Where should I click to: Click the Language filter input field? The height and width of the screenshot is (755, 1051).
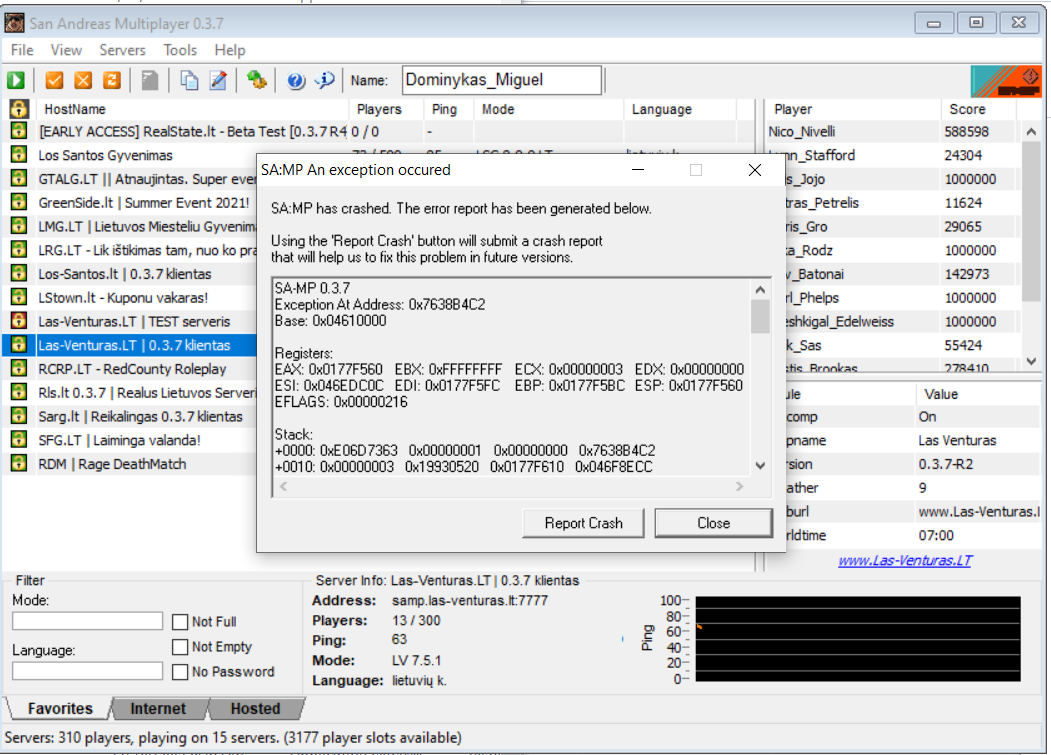pos(87,671)
